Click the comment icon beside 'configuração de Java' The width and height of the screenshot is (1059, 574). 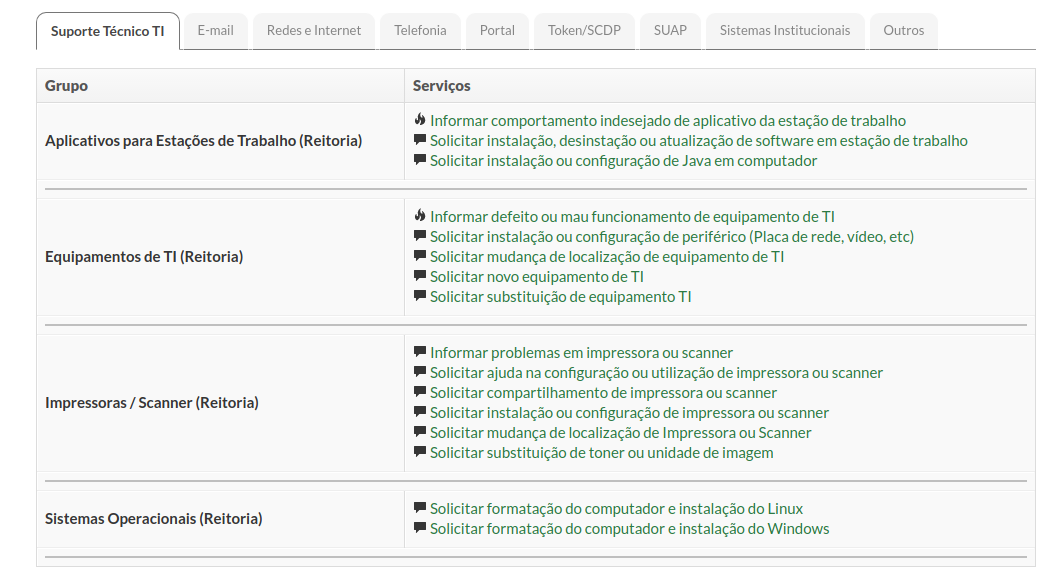pyautogui.click(x=419, y=160)
